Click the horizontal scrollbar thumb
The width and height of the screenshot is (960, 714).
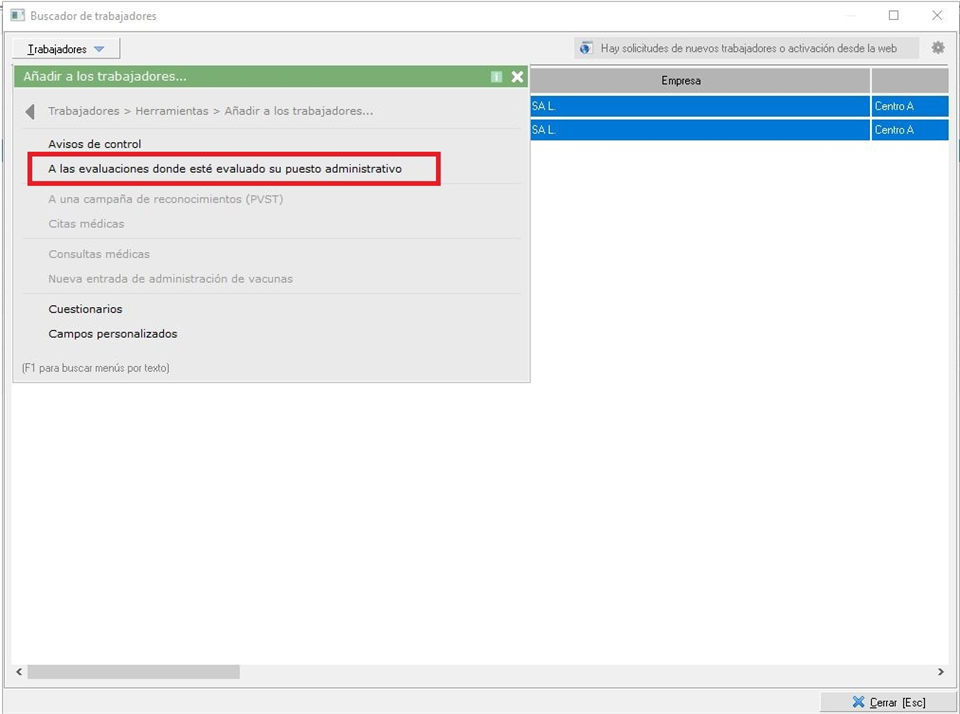click(133, 672)
